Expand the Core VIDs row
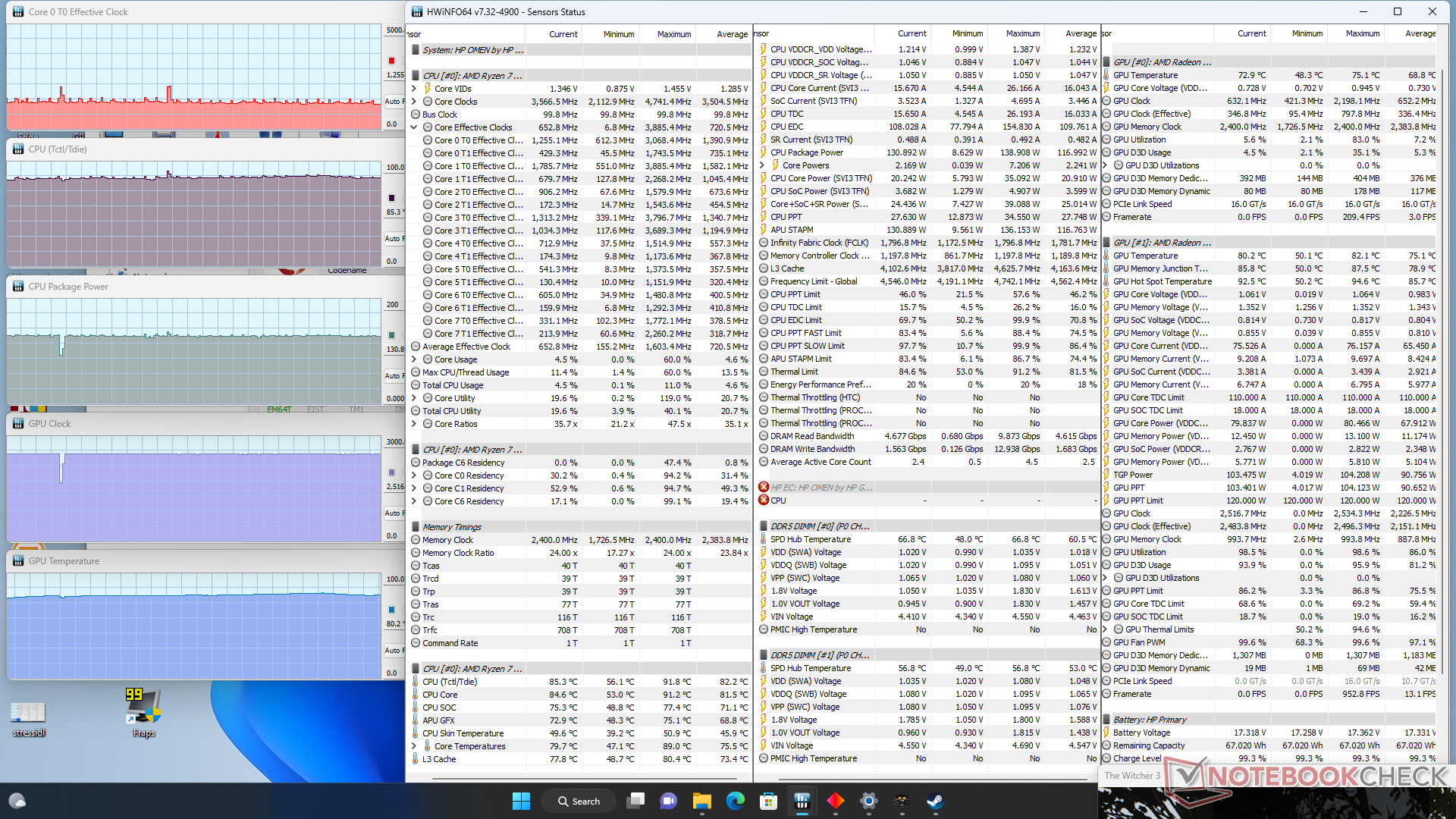 (414, 89)
